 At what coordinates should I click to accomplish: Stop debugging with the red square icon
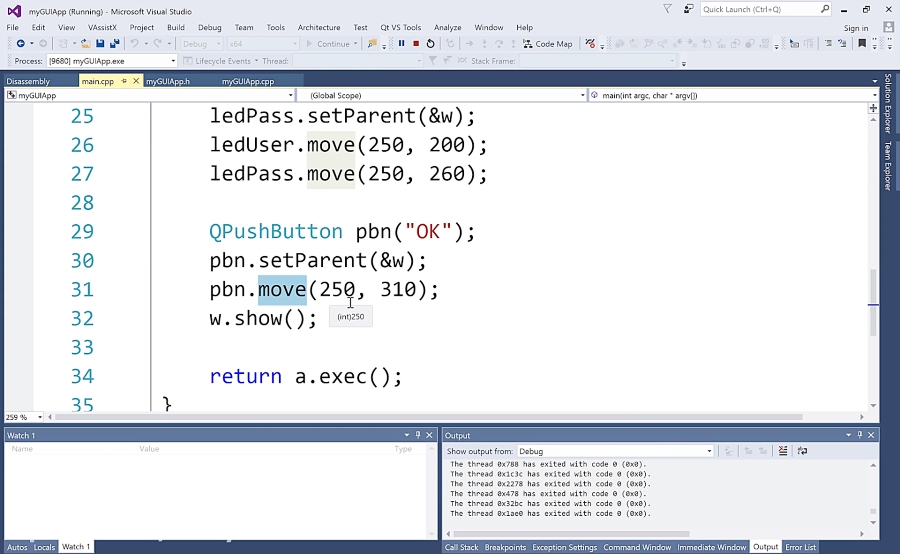(416, 44)
